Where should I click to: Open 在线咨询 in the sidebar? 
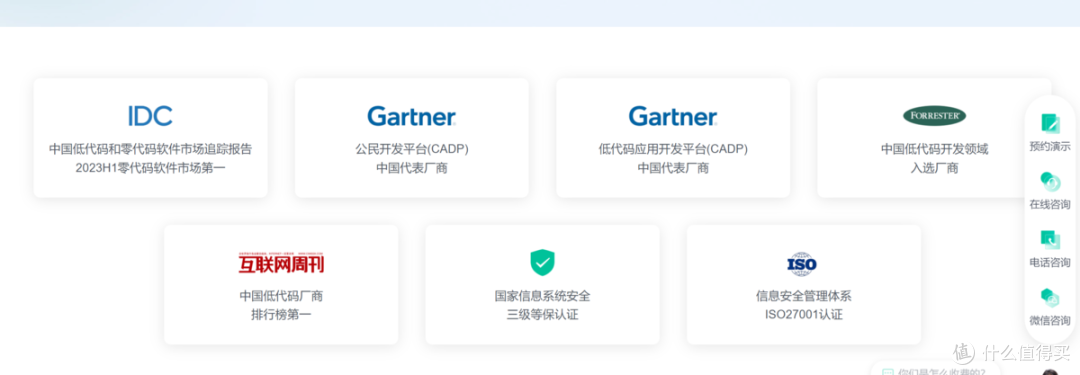[1050, 204]
